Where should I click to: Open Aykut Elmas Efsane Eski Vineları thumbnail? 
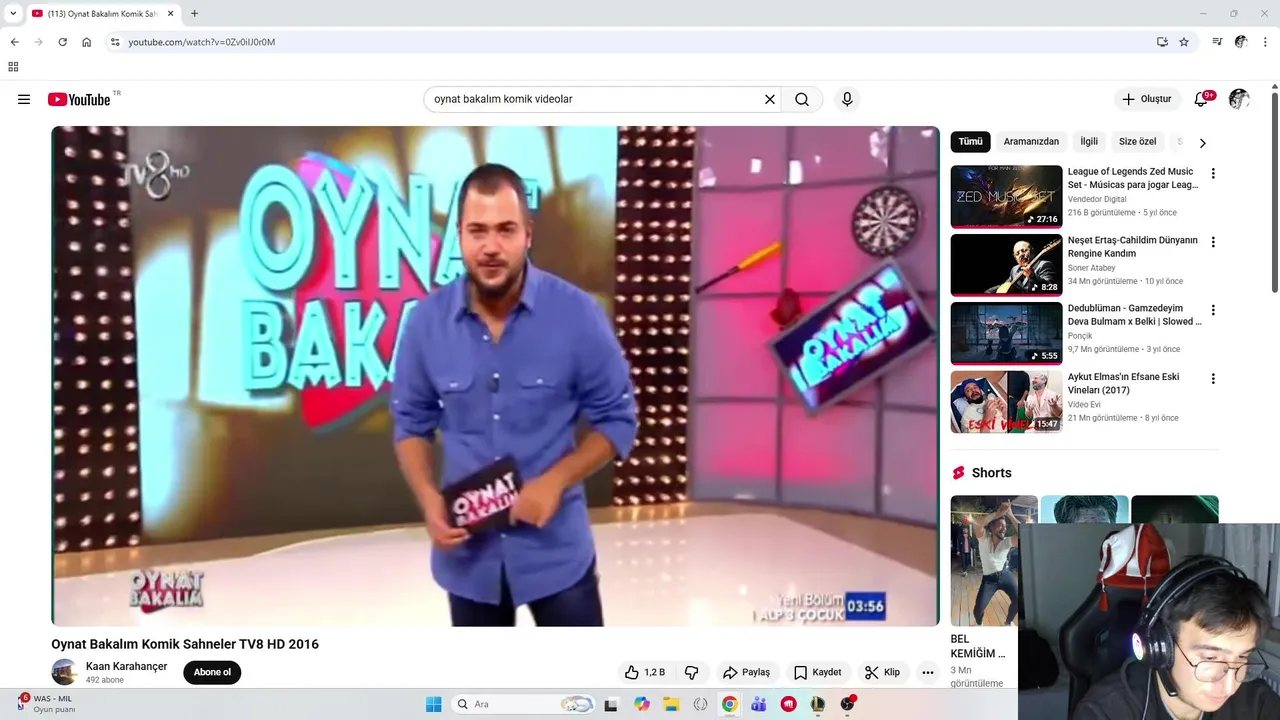point(1006,402)
